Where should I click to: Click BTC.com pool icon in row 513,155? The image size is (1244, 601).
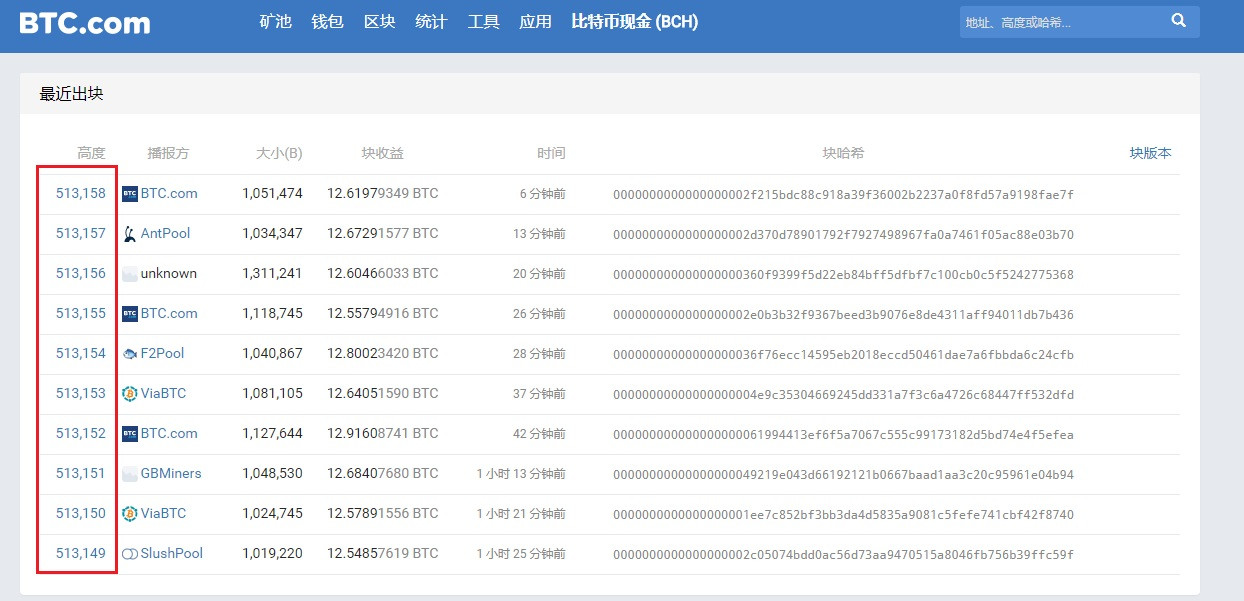(x=129, y=314)
